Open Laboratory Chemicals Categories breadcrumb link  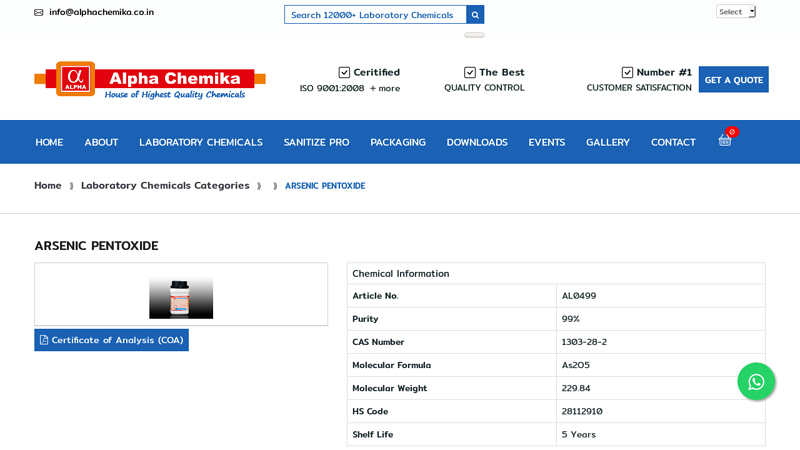[x=165, y=185]
